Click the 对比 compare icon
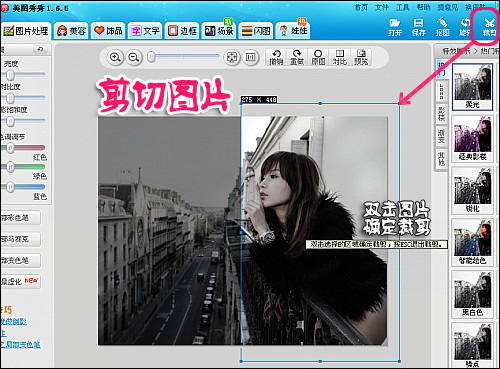This screenshot has width=500, height=369. pos(340,57)
